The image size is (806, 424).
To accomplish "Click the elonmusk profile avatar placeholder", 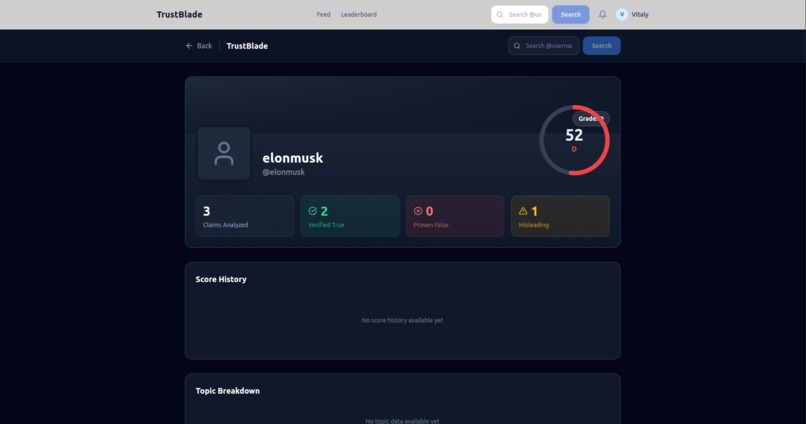I will pos(224,153).
